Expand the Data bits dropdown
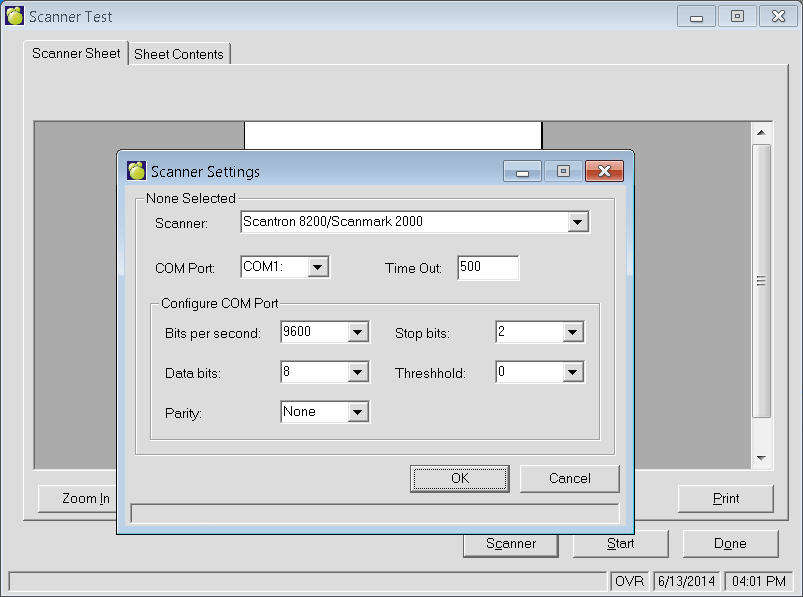 click(358, 372)
